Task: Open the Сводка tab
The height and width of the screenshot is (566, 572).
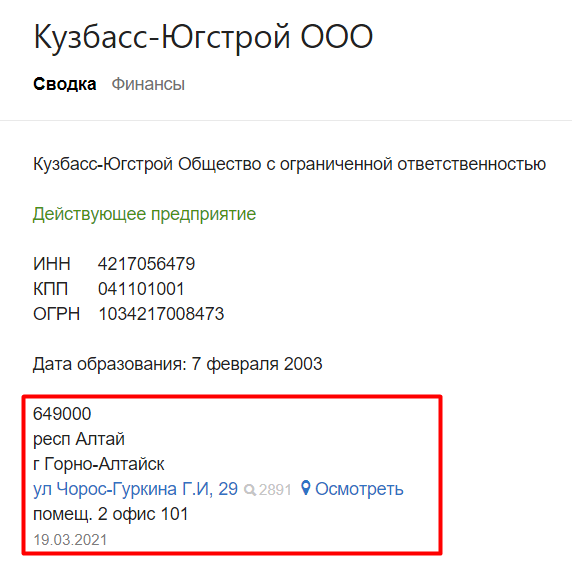Action: (x=65, y=84)
